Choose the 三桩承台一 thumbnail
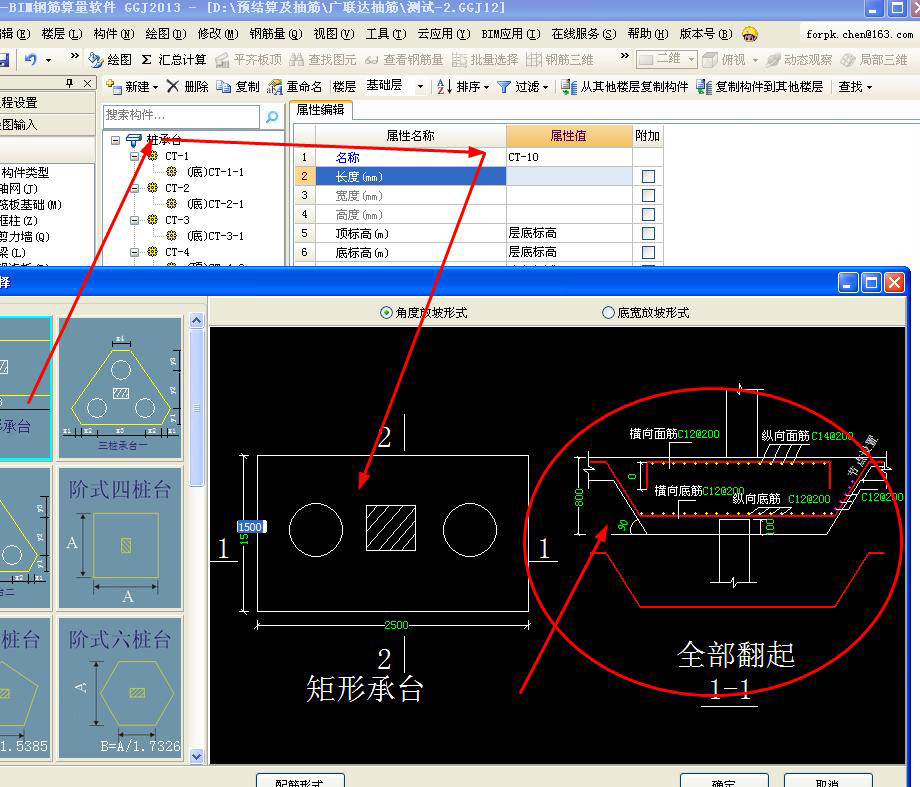The width and height of the screenshot is (920, 787). 120,387
